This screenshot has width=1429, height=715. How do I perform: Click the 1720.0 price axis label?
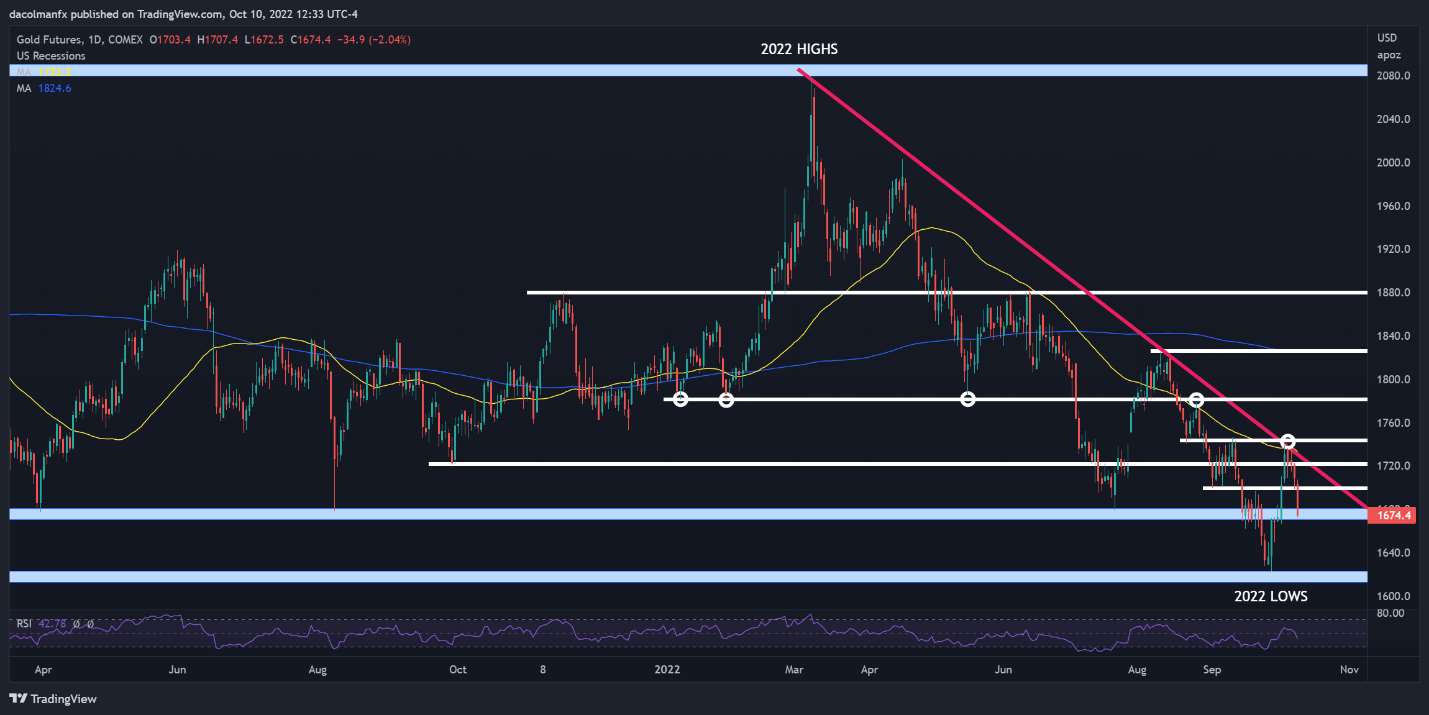(1393, 466)
